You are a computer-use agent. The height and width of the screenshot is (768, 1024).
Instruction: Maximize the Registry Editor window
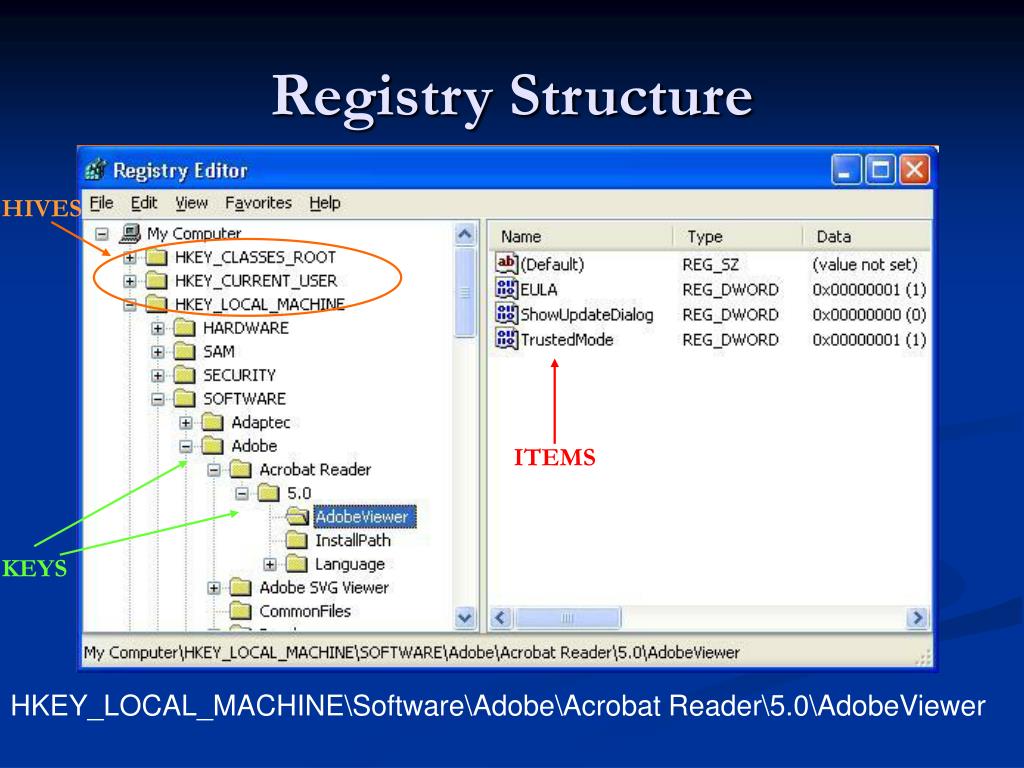880,170
